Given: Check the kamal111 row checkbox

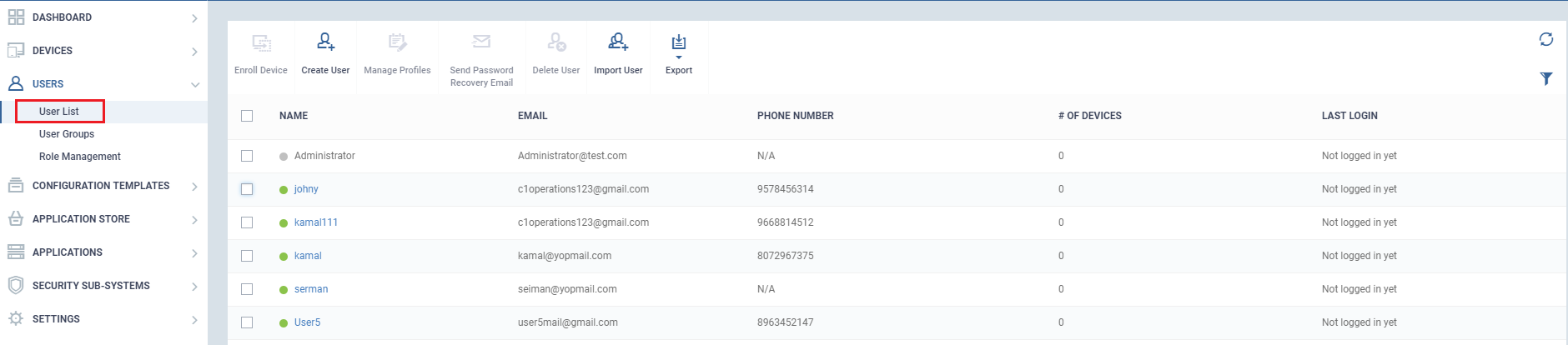Looking at the screenshot, I should 247,222.
